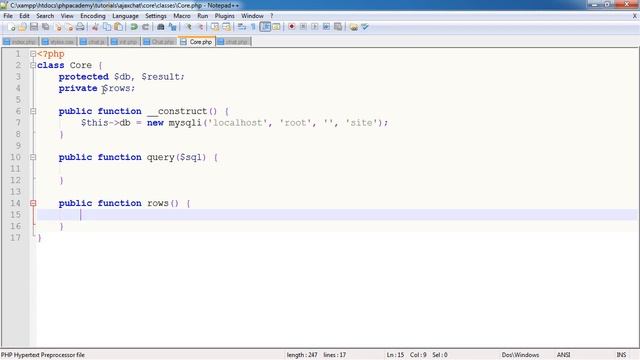
Task: Click 'PHP Hypertext Preprocessor file' in status bar
Action: [x=43, y=355]
